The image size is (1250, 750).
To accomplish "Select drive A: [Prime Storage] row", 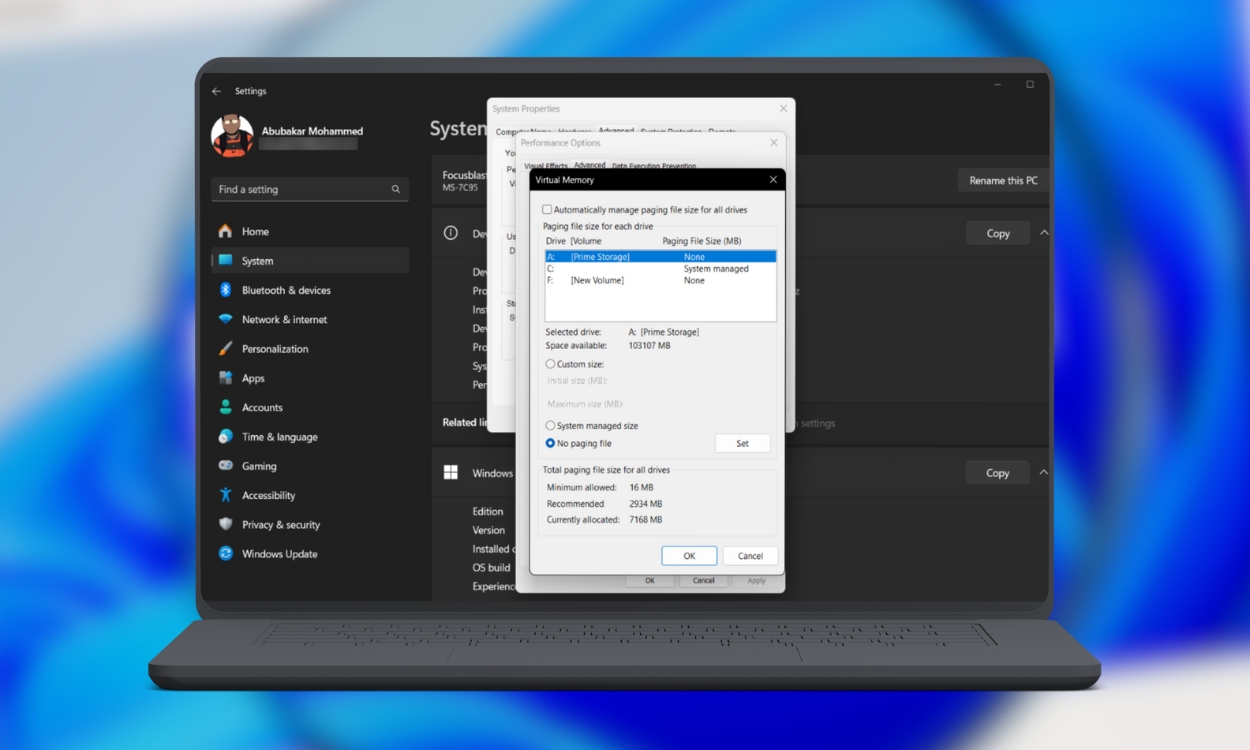I will point(660,257).
